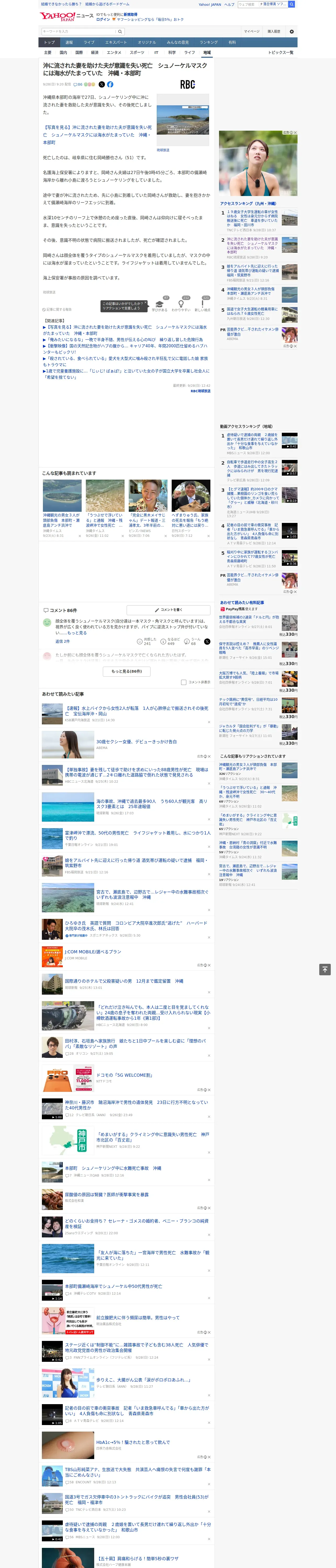The width and height of the screenshot is (336, 1568).
Task: Open the 購入履歴 link
Action: pyautogui.click(x=274, y=32)
